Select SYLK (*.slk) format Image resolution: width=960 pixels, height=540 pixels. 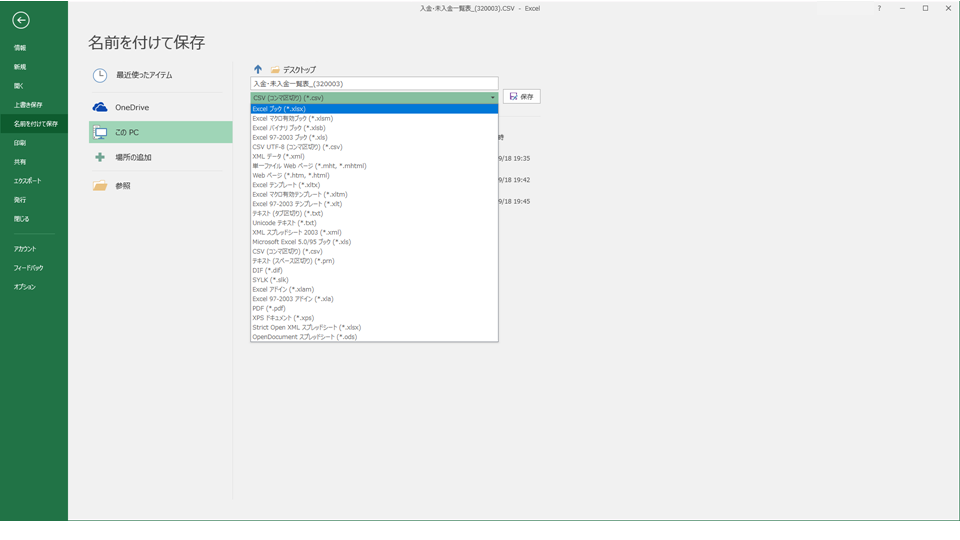tap(374, 280)
